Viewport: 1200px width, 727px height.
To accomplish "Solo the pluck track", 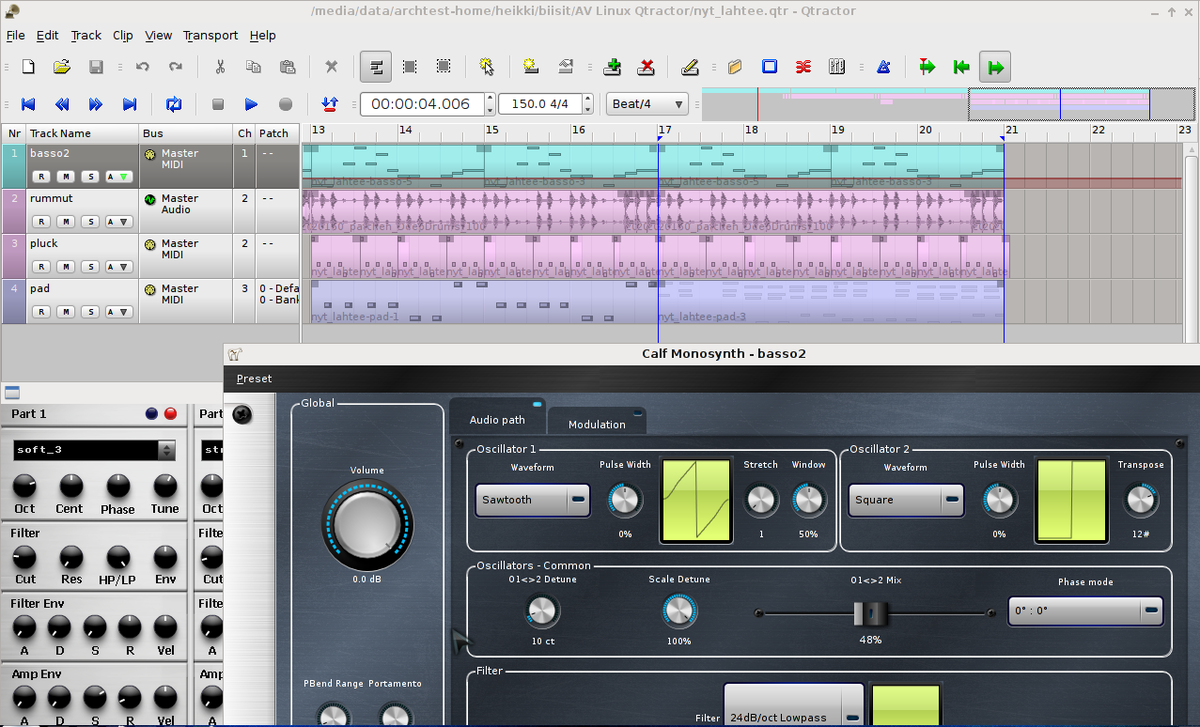I will click(89, 267).
